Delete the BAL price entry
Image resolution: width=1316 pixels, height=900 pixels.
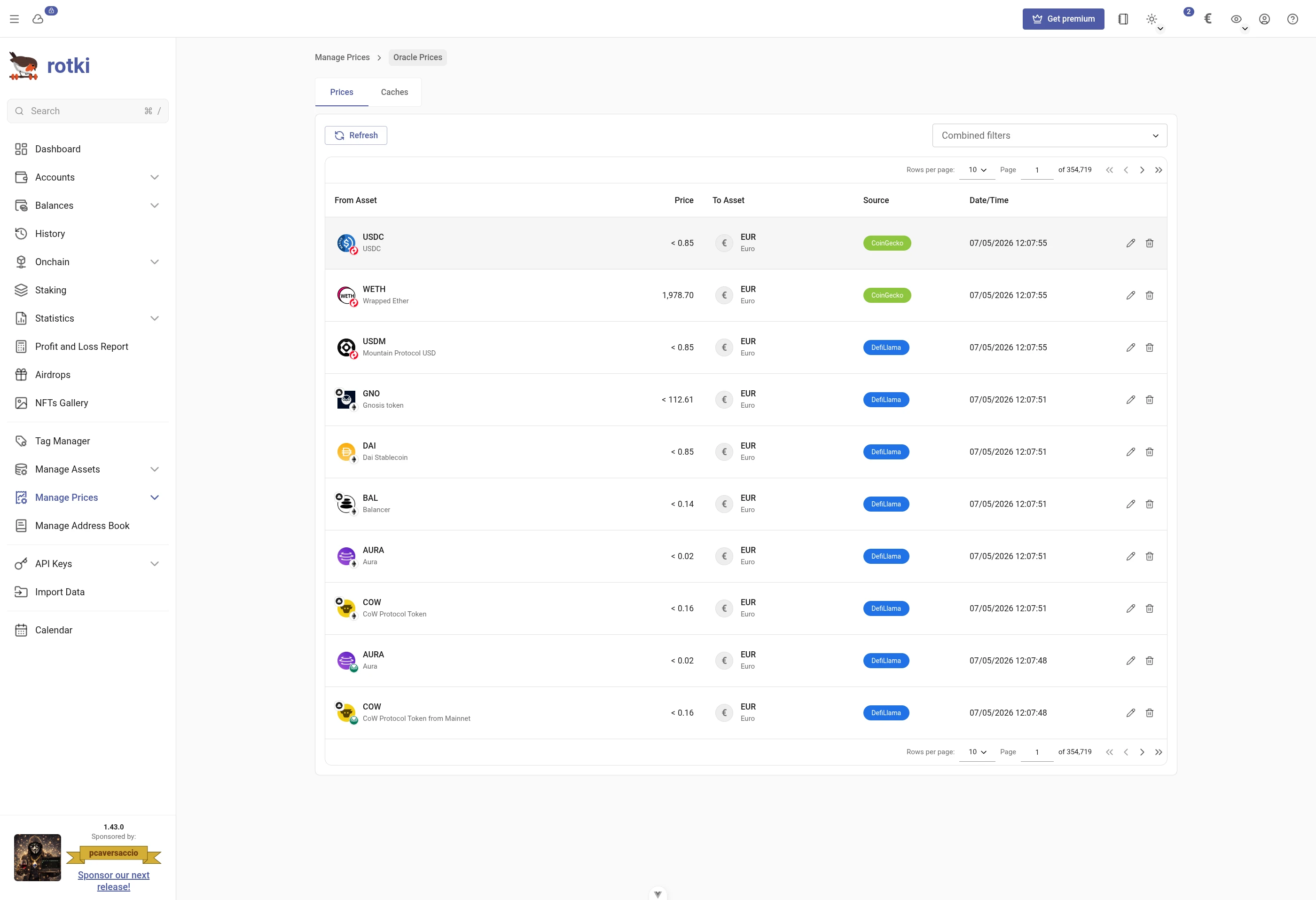(1150, 504)
